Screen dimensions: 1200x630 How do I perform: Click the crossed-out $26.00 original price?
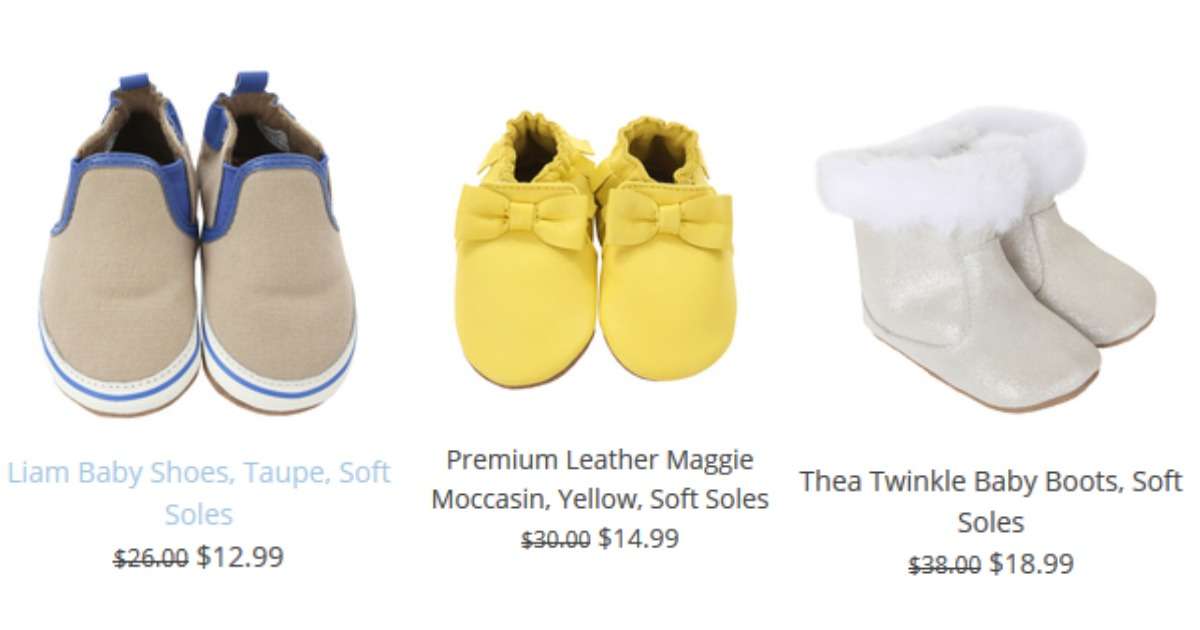coord(151,558)
